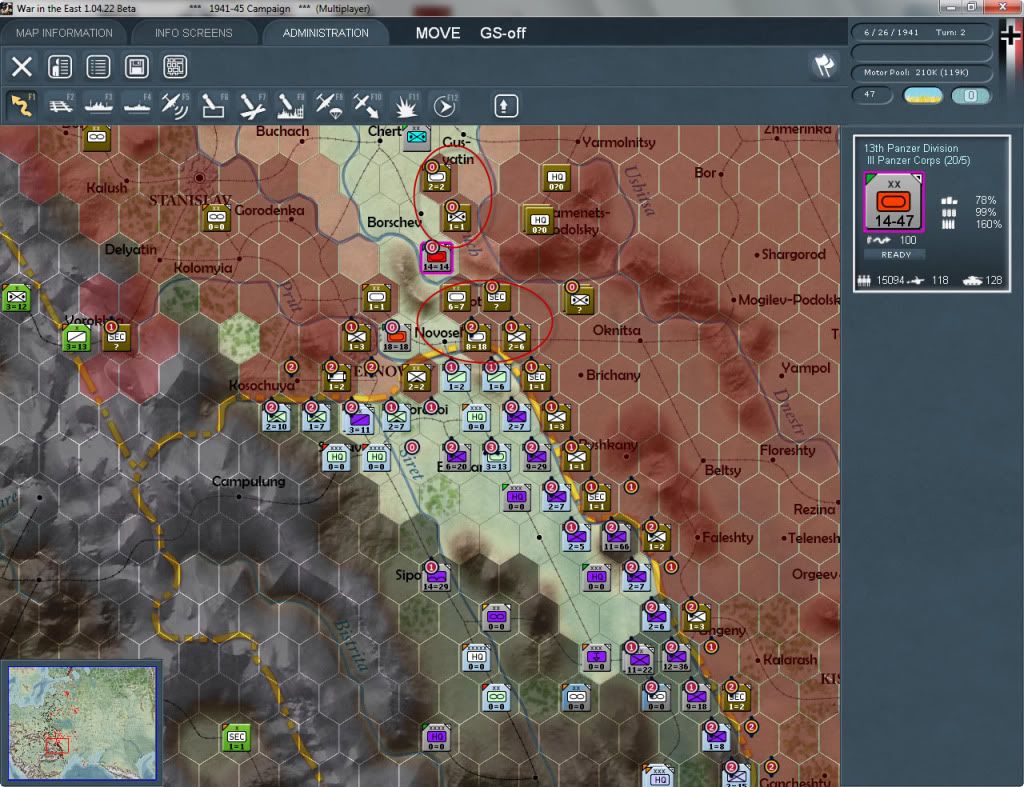Select the F8 bomb city mode icon

290,105
